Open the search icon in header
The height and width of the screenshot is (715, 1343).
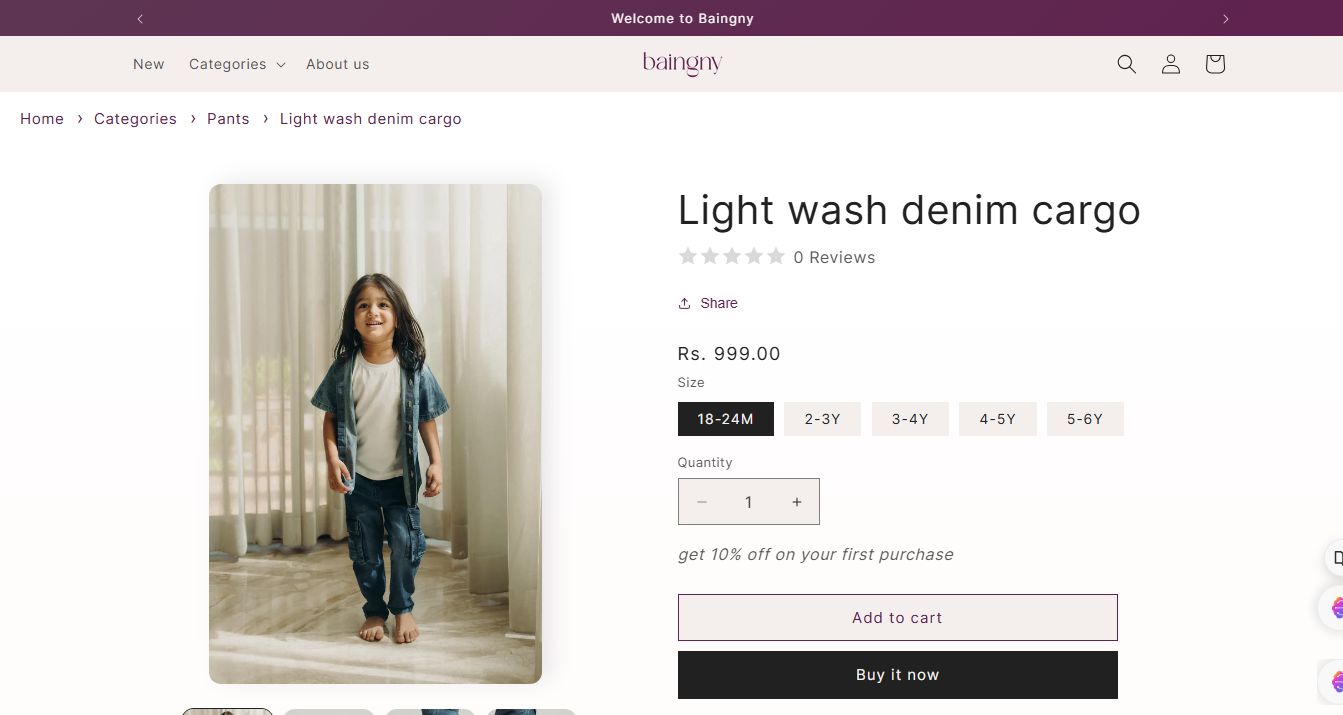pyautogui.click(x=1126, y=64)
